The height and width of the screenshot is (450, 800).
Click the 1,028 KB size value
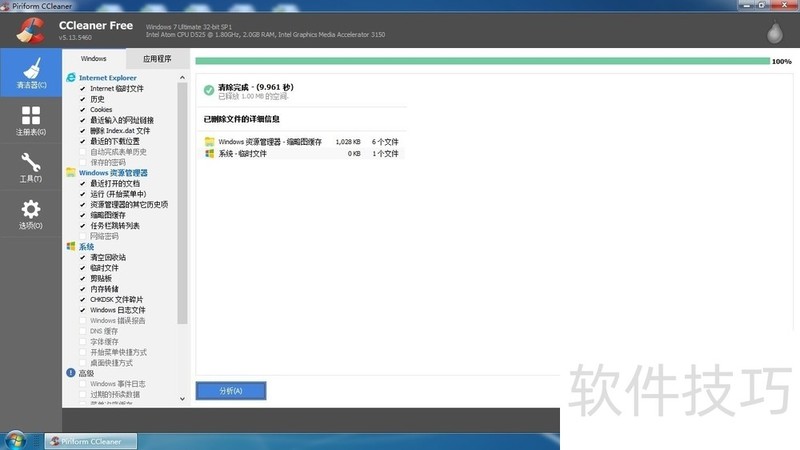click(x=348, y=141)
